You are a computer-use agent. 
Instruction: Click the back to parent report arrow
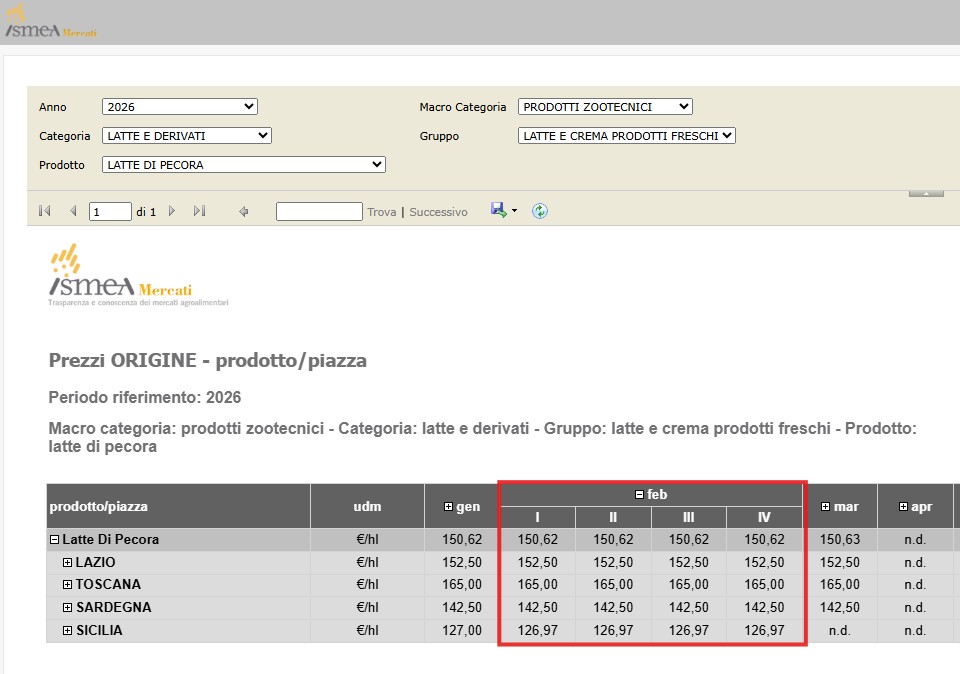click(244, 212)
